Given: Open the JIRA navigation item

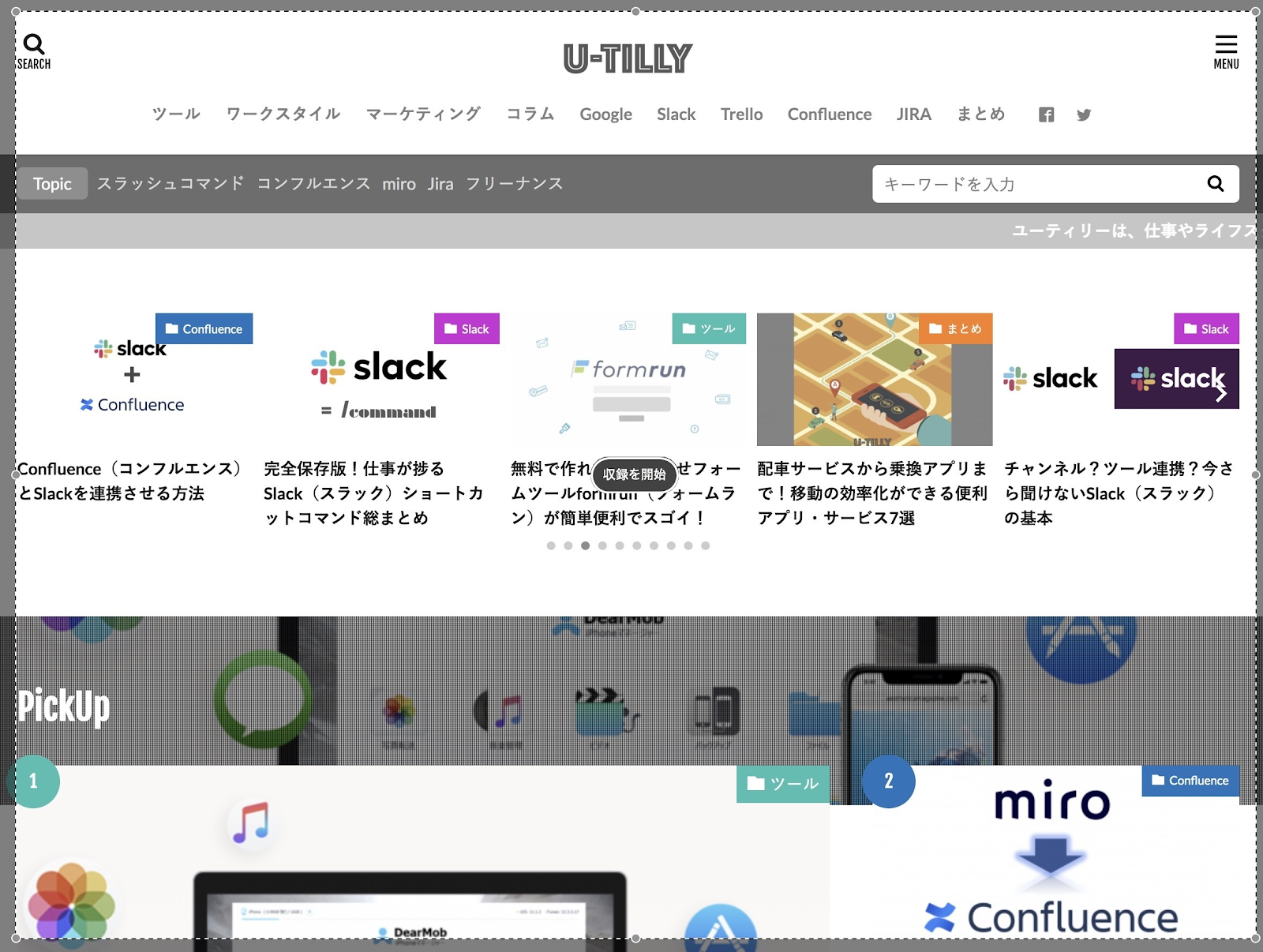Looking at the screenshot, I should coord(914,114).
